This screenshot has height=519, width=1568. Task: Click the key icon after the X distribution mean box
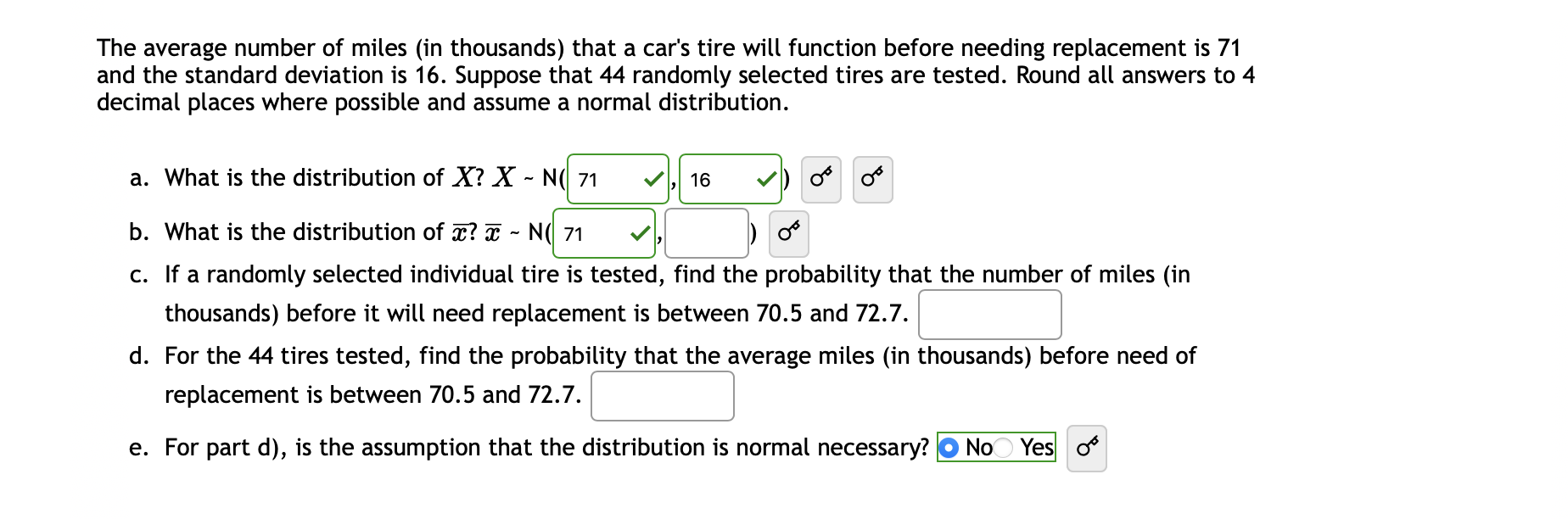coord(820,180)
